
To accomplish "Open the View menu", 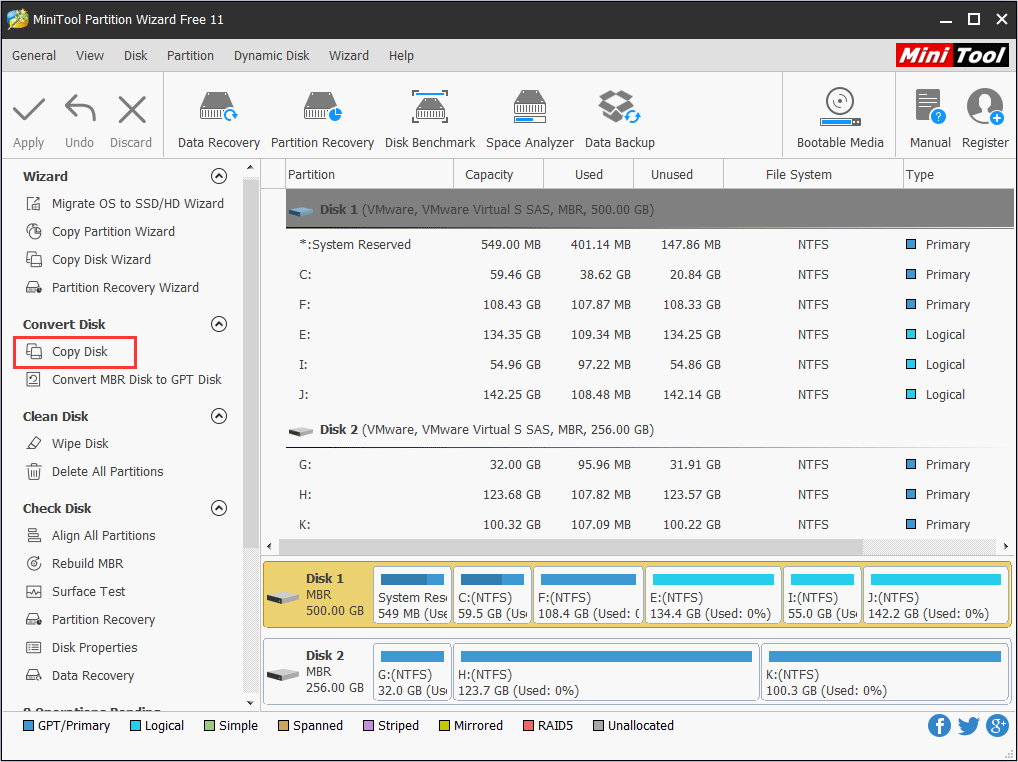I will pyautogui.click(x=90, y=56).
